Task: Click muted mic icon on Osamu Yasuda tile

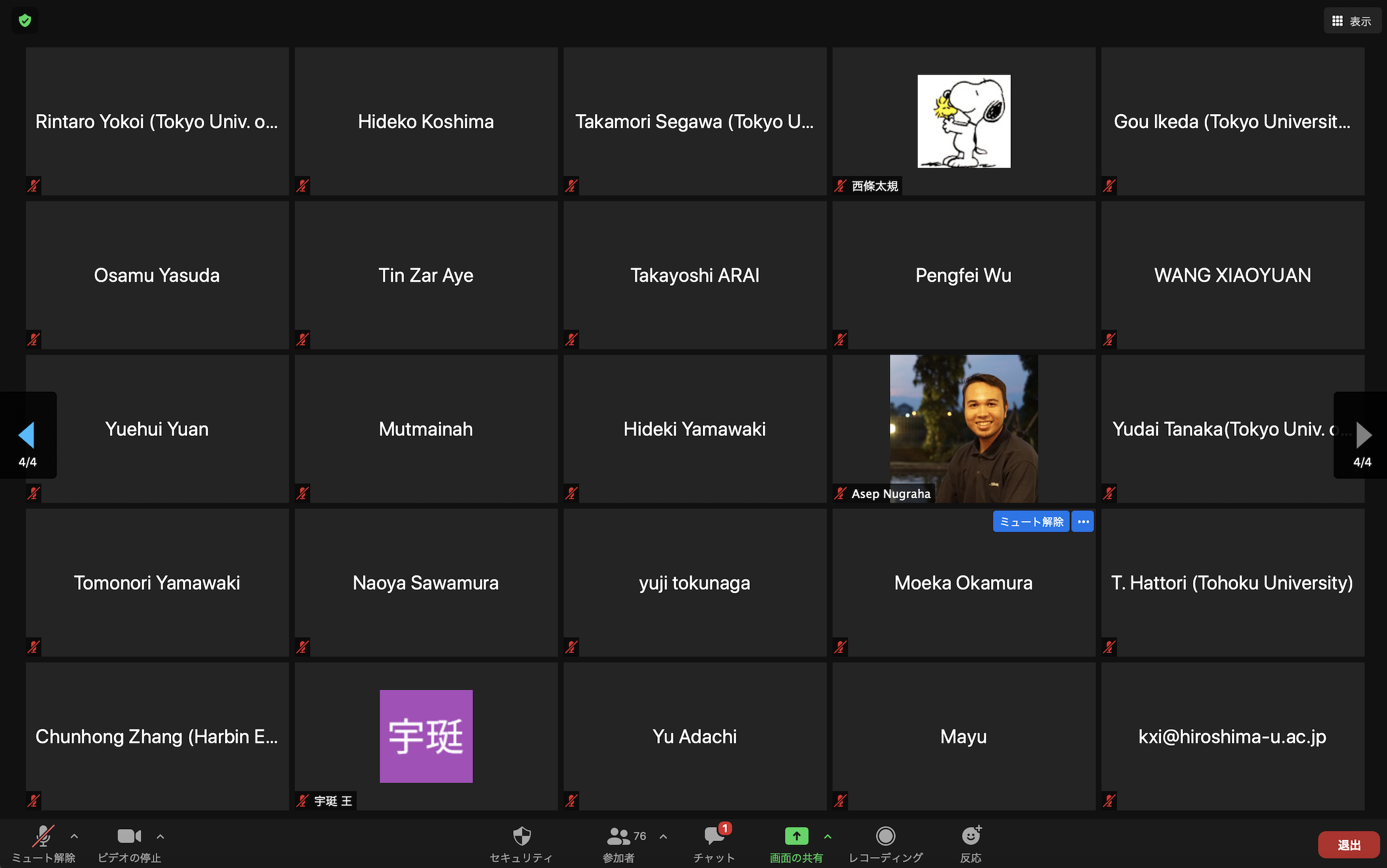Action: click(34, 339)
